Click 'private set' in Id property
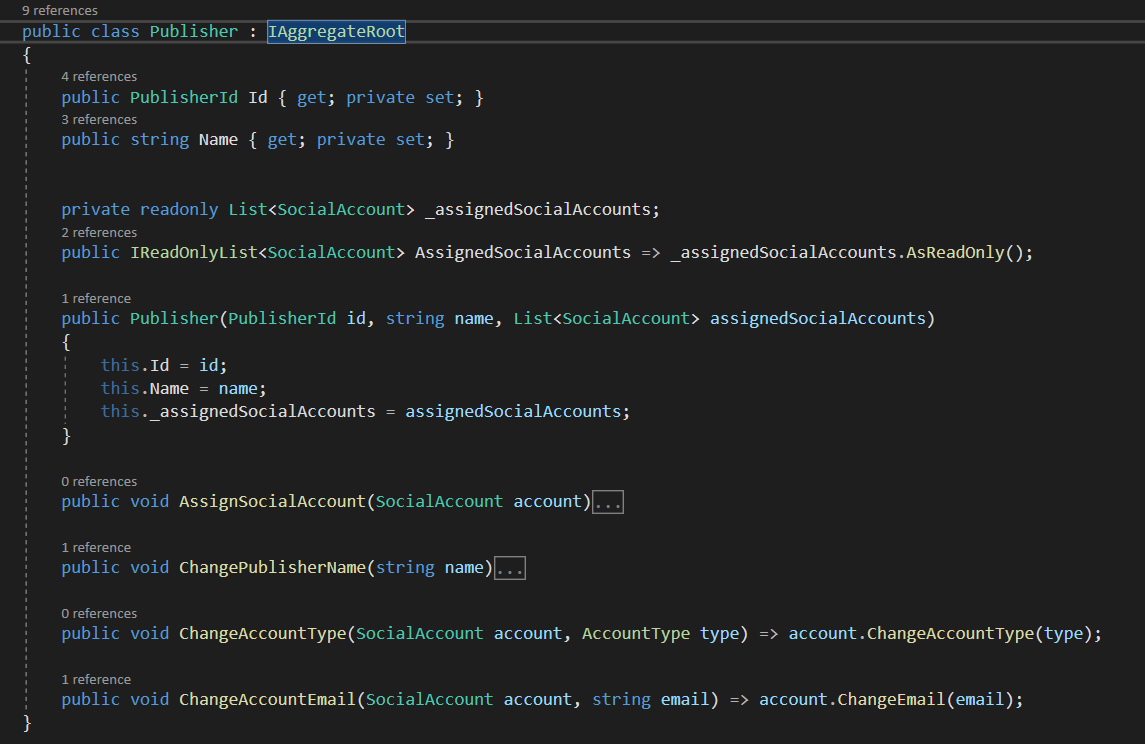 pos(400,97)
